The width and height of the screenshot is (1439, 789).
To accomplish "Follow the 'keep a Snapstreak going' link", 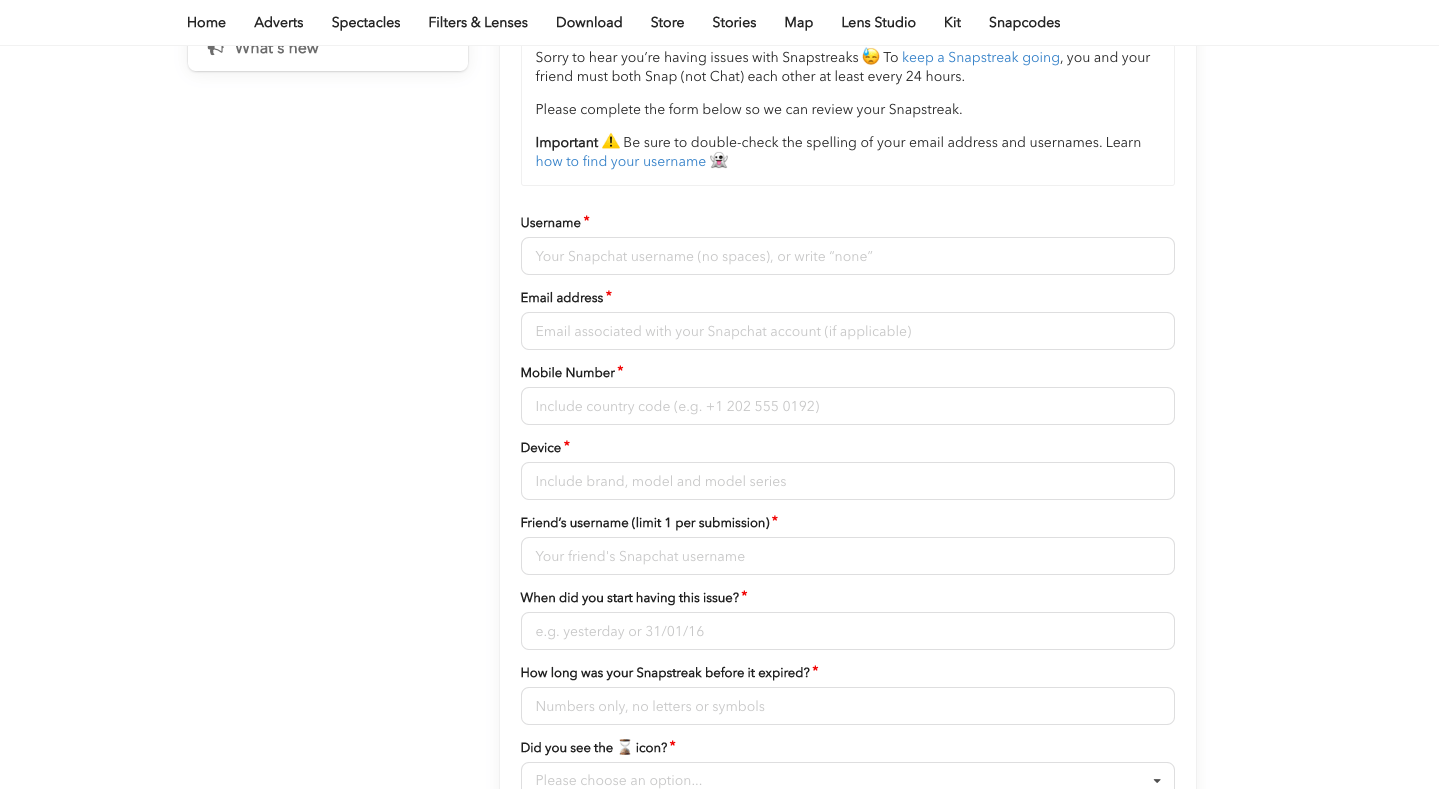I will pos(980,58).
